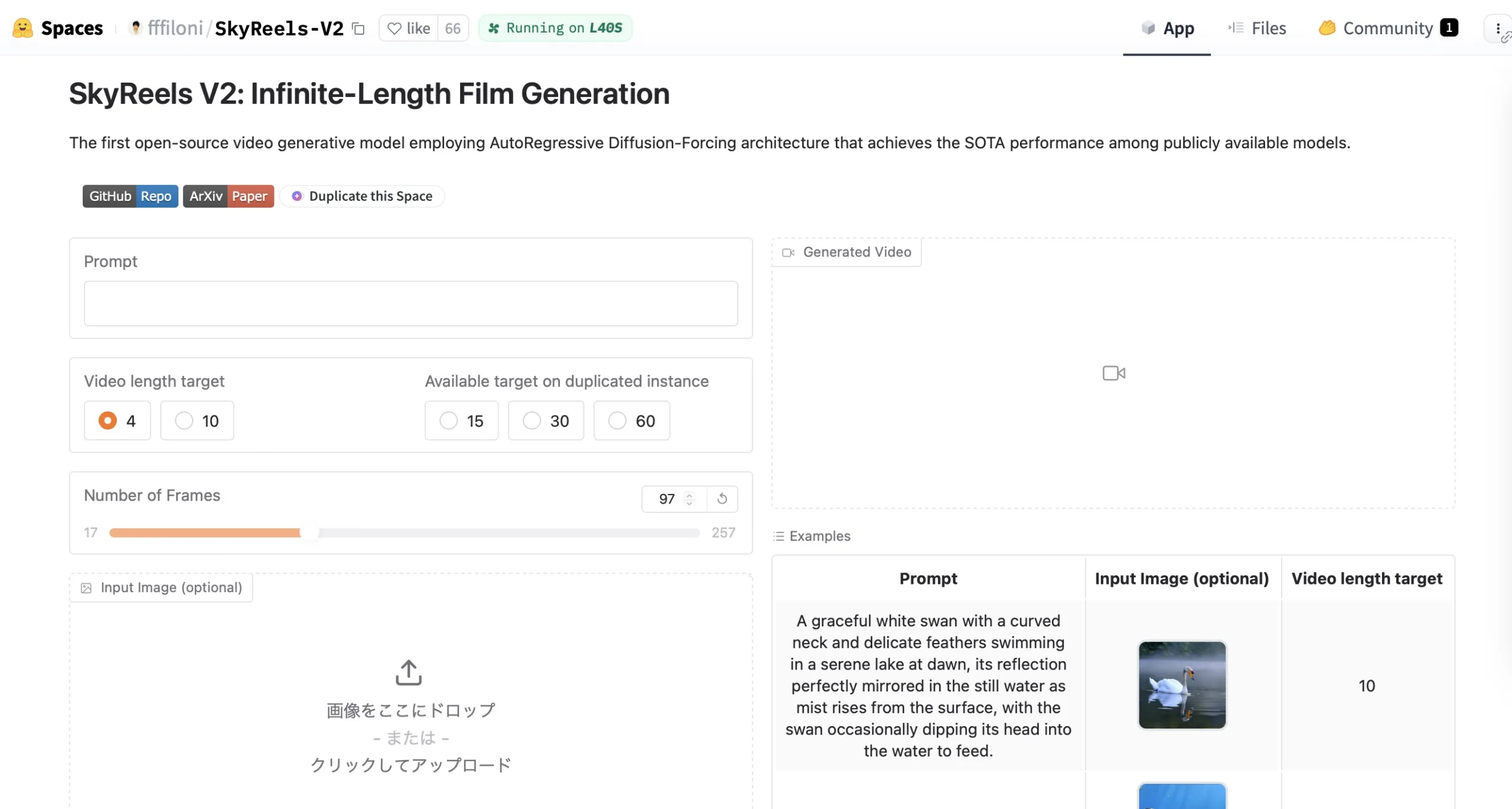Click the App tab cube icon

click(1148, 28)
